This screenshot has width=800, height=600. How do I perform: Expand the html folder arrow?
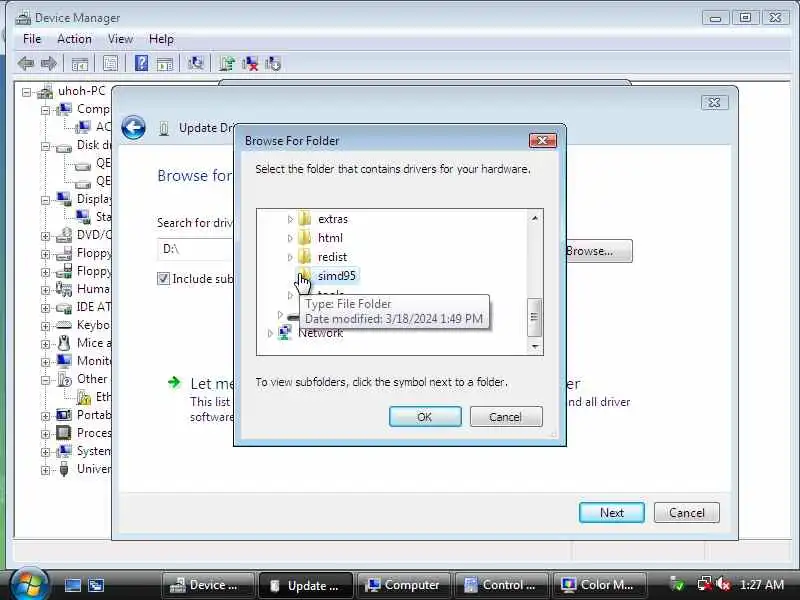point(290,238)
